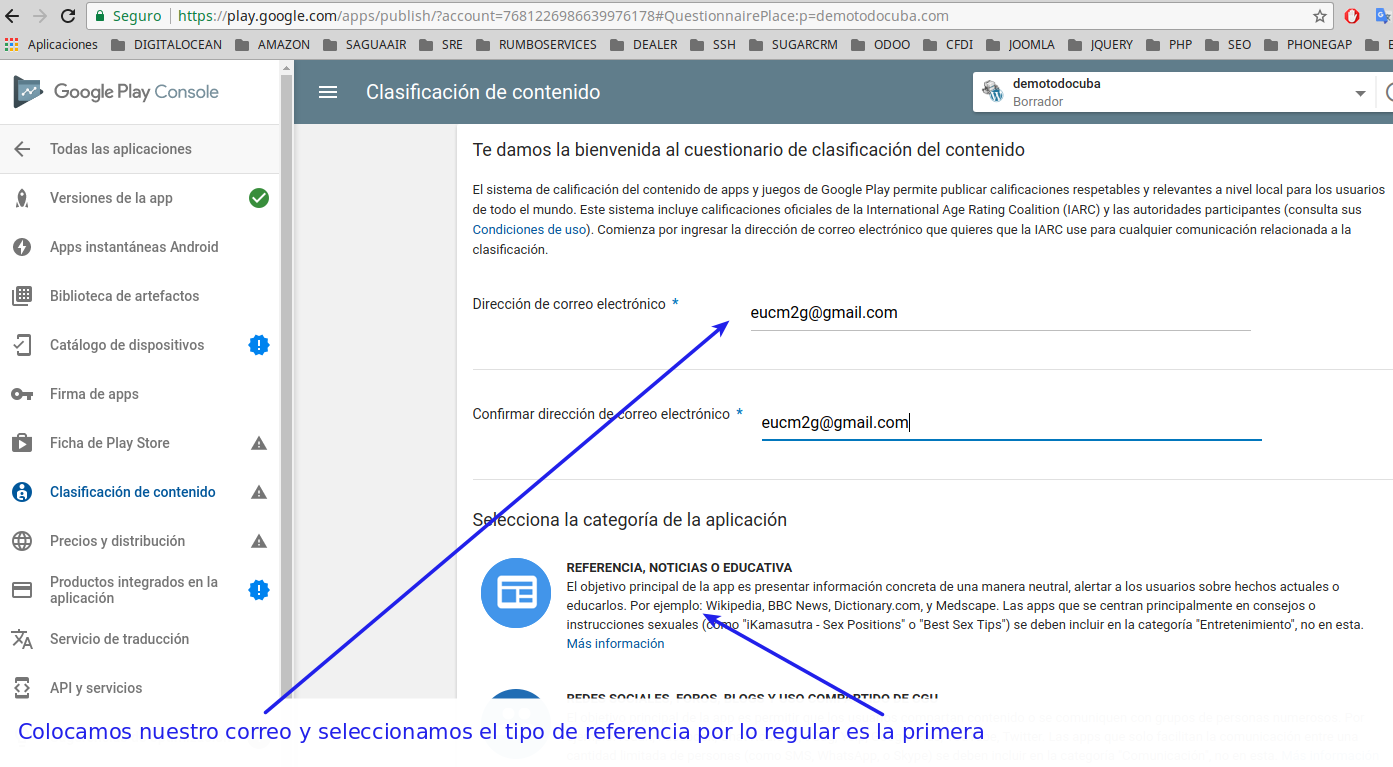Open the SSH bookmarks folder
This screenshot has height=767, width=1393.
[712, 45]
